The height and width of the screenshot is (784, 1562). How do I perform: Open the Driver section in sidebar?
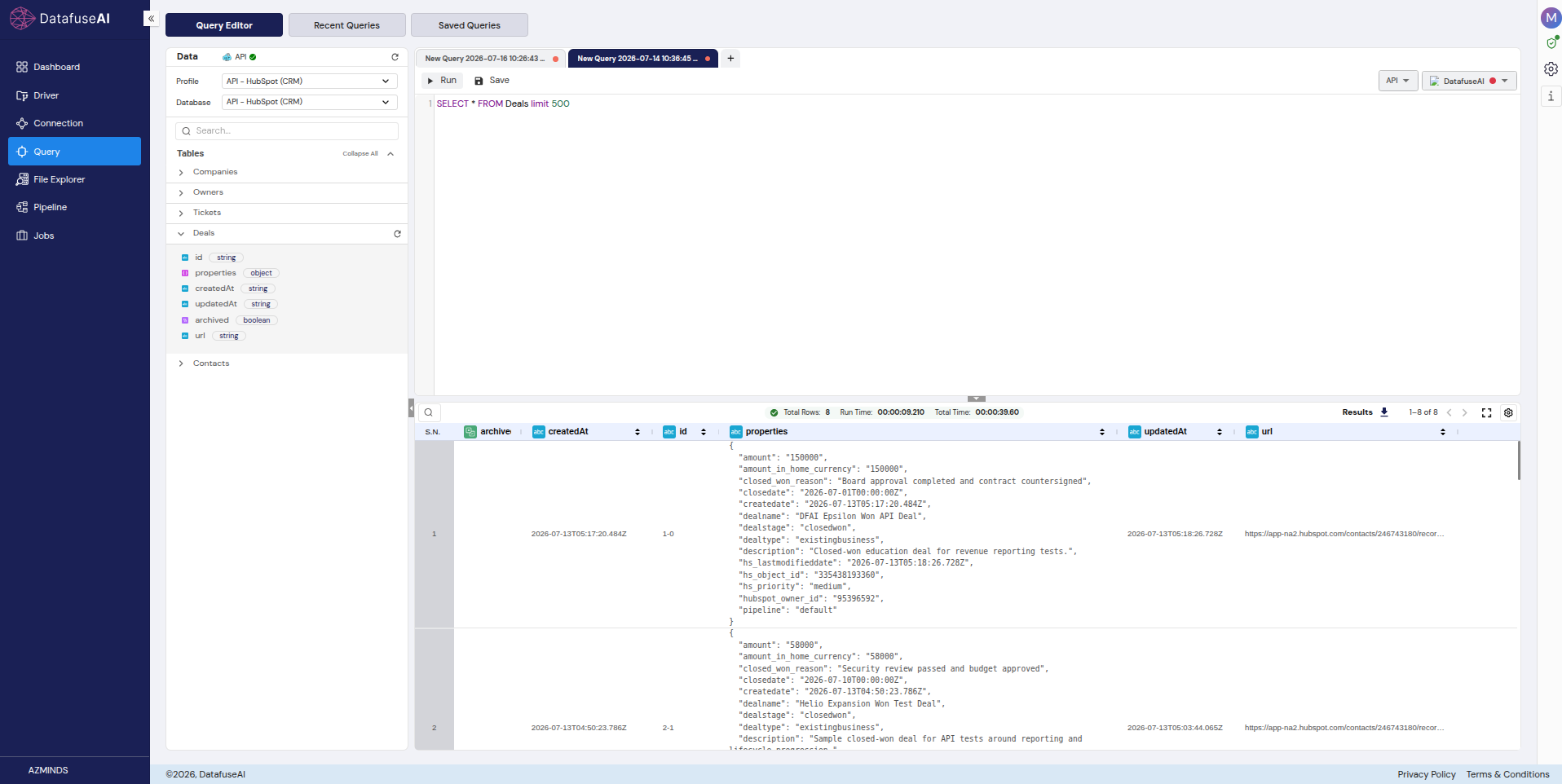click(74, 95)
